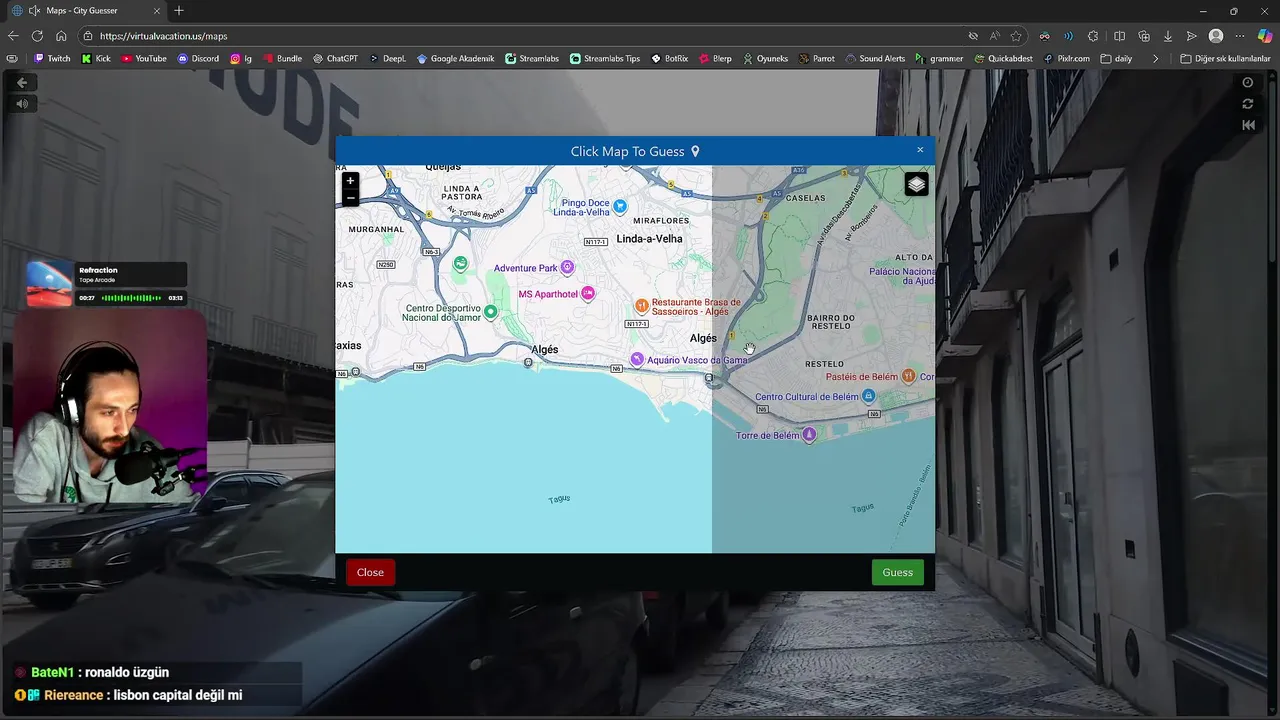Open the Discord bookmark
This screenshot has height=720, width=1280.
click(x=198, y=58)
